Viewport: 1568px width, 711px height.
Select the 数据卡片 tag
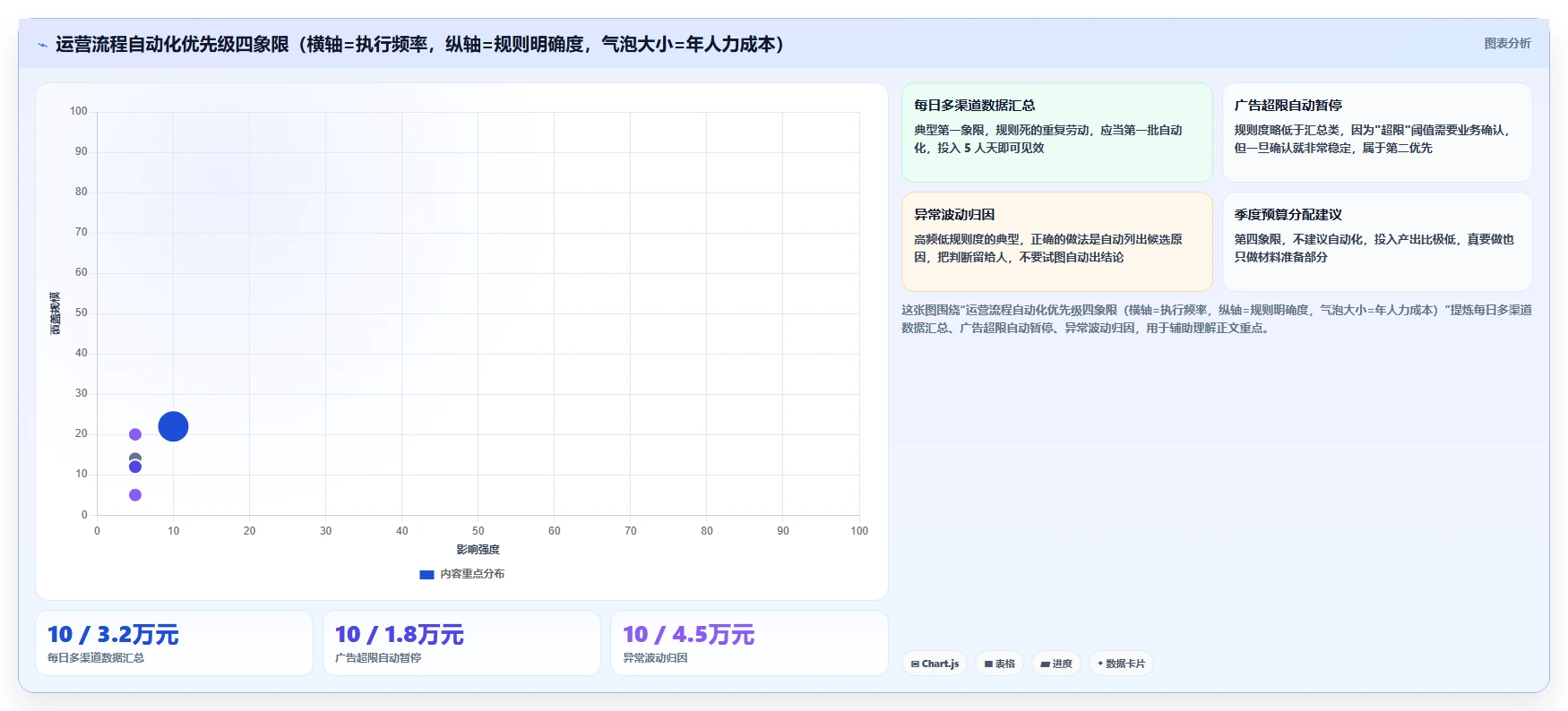point(1121,664)
